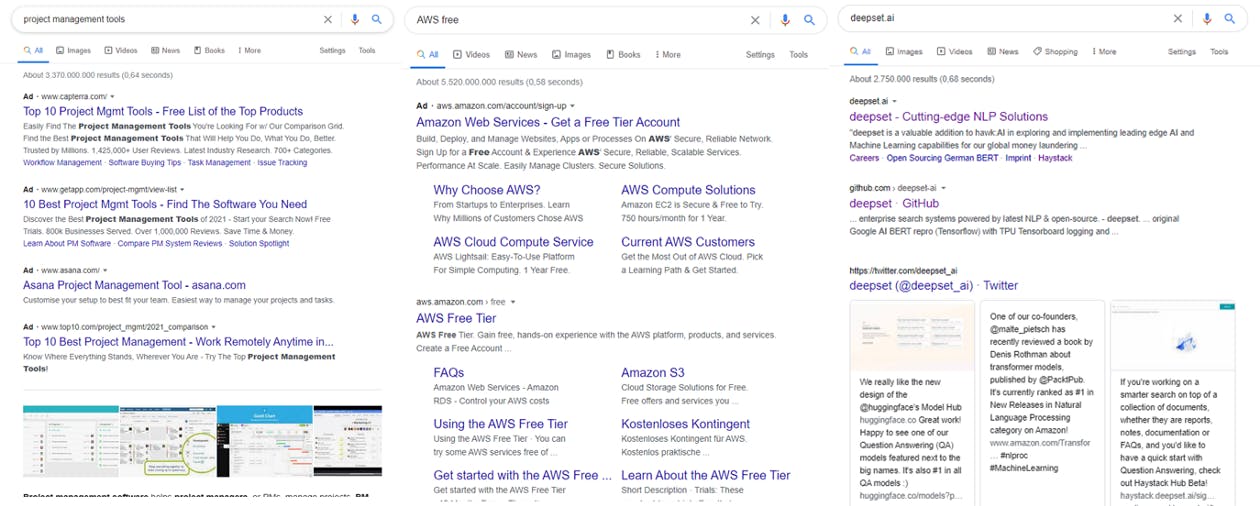Open 'deepset - Cutting-edge NLP Solutions' result
The width and height of the screenshot is (1260, 506).
948,117
